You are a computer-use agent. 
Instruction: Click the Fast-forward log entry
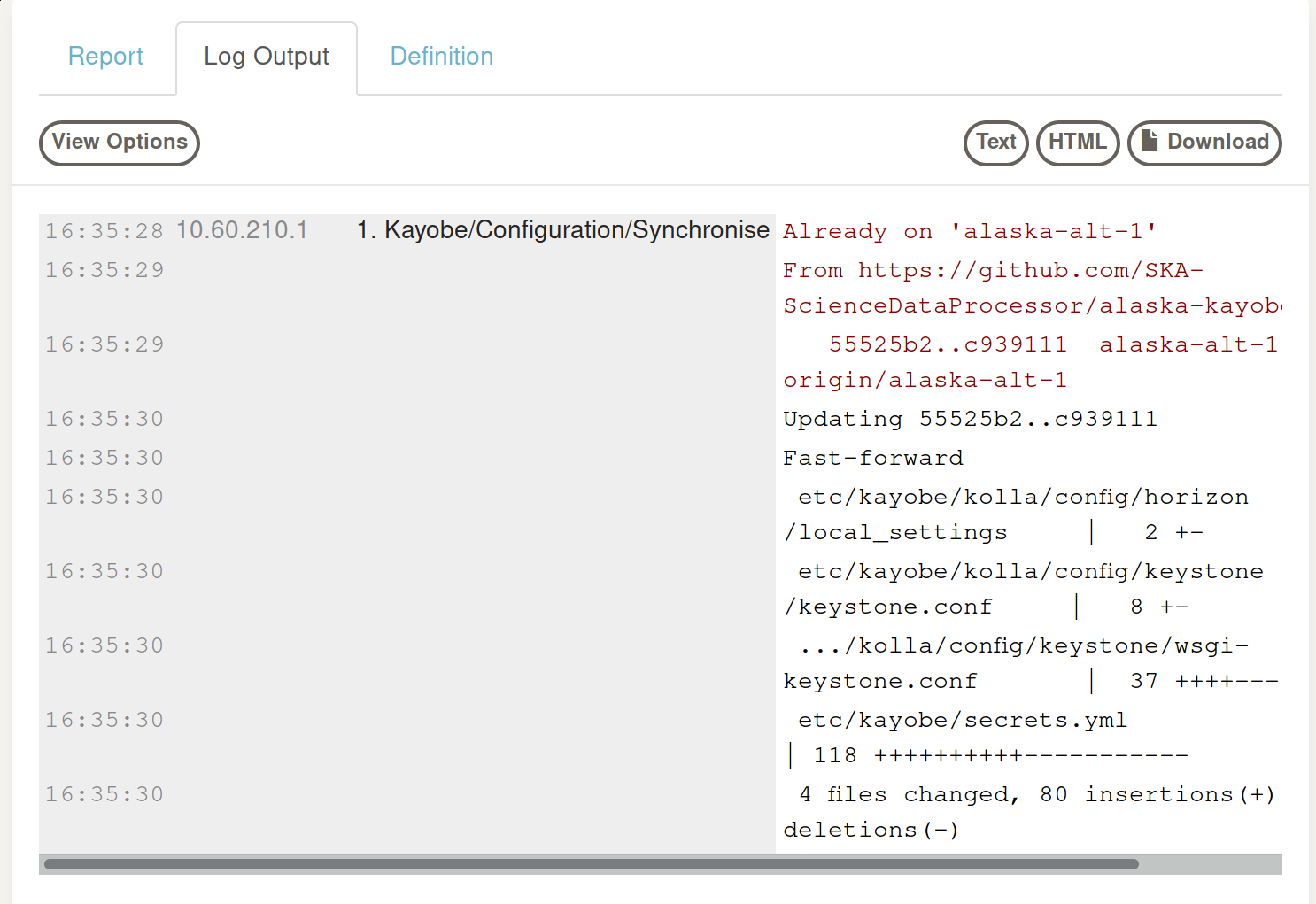point(872,458)
